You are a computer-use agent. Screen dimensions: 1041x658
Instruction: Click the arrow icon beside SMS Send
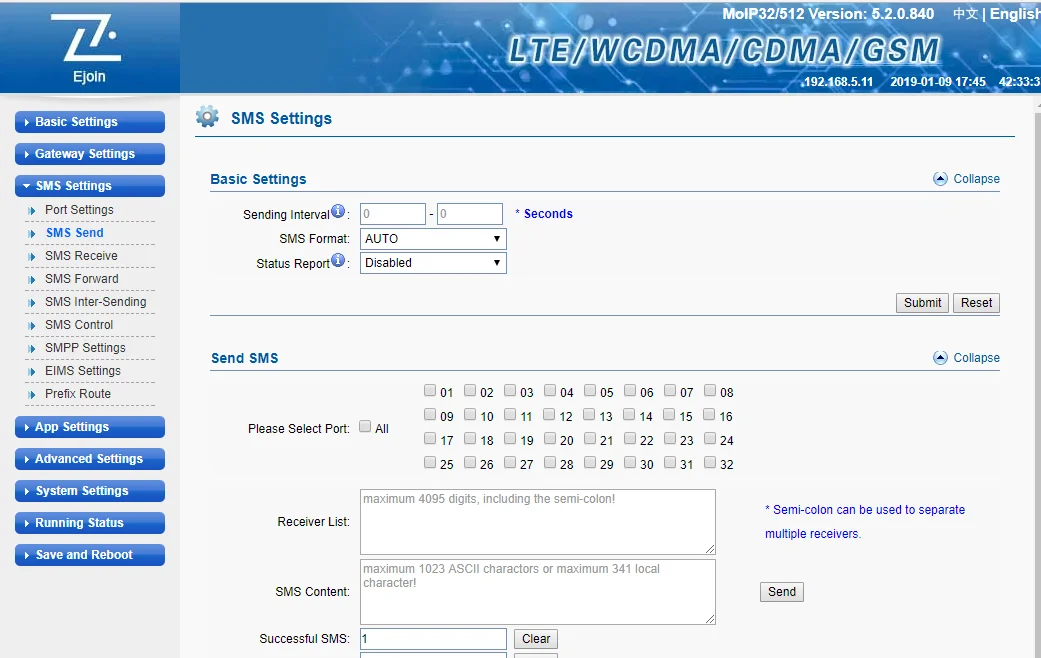click(x=32, y=234)
